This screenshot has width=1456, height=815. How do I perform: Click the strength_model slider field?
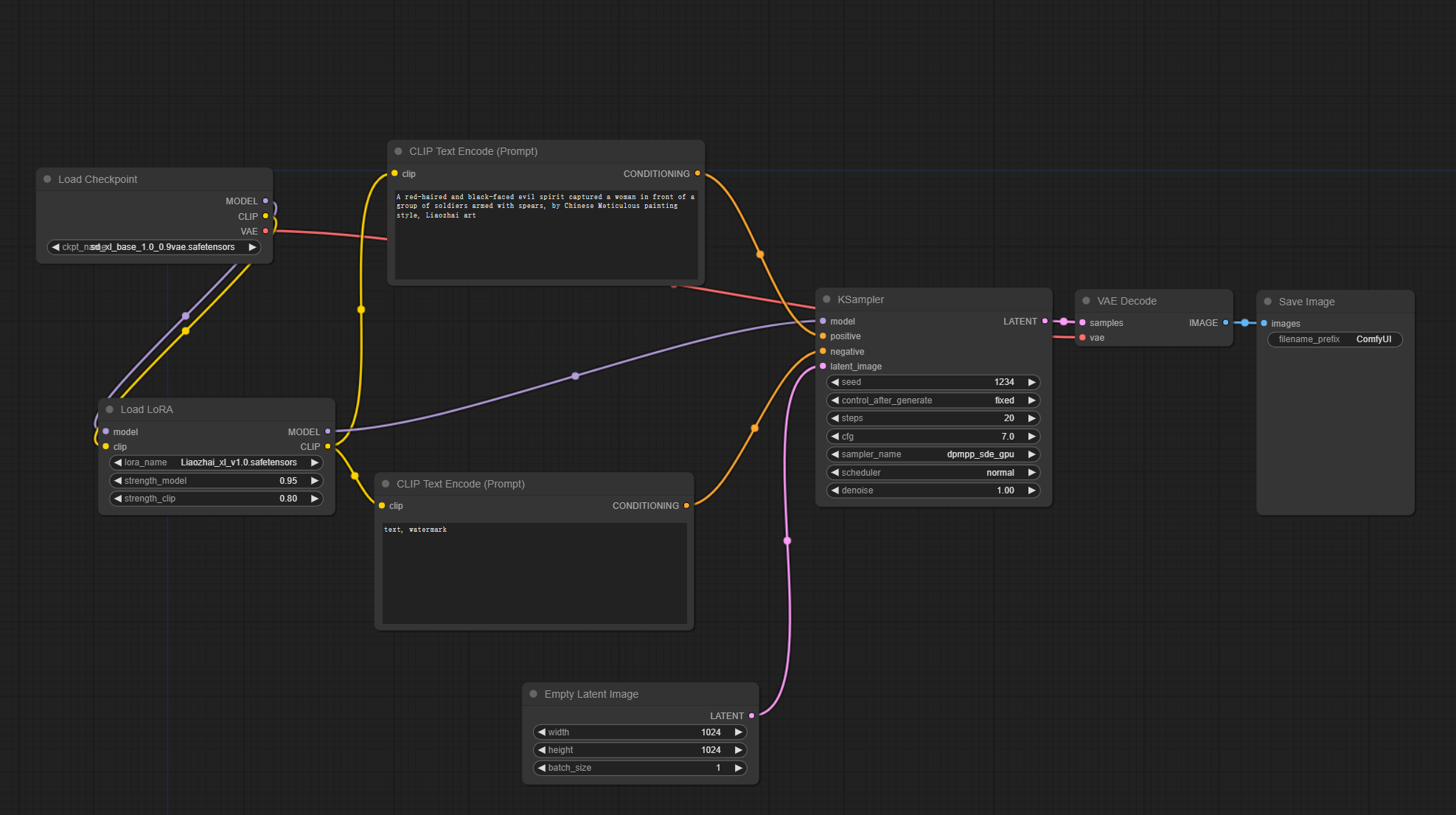(x=216, y=481)
